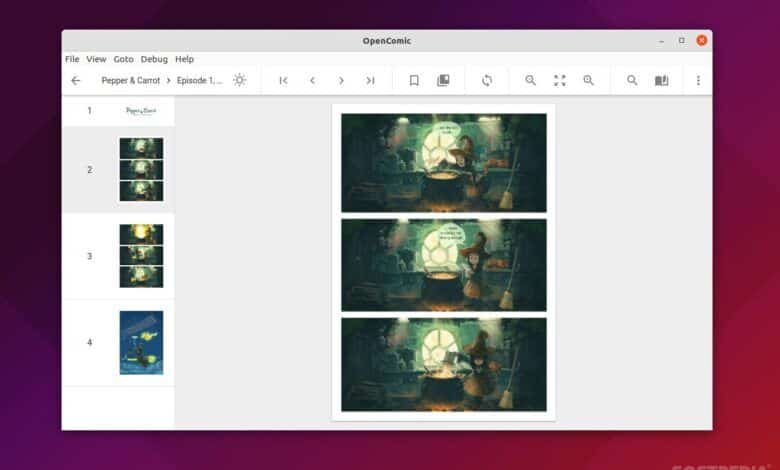This screenshot has height=470, width=780.
Task: Zoom in on the page
Action: [588, 81]
